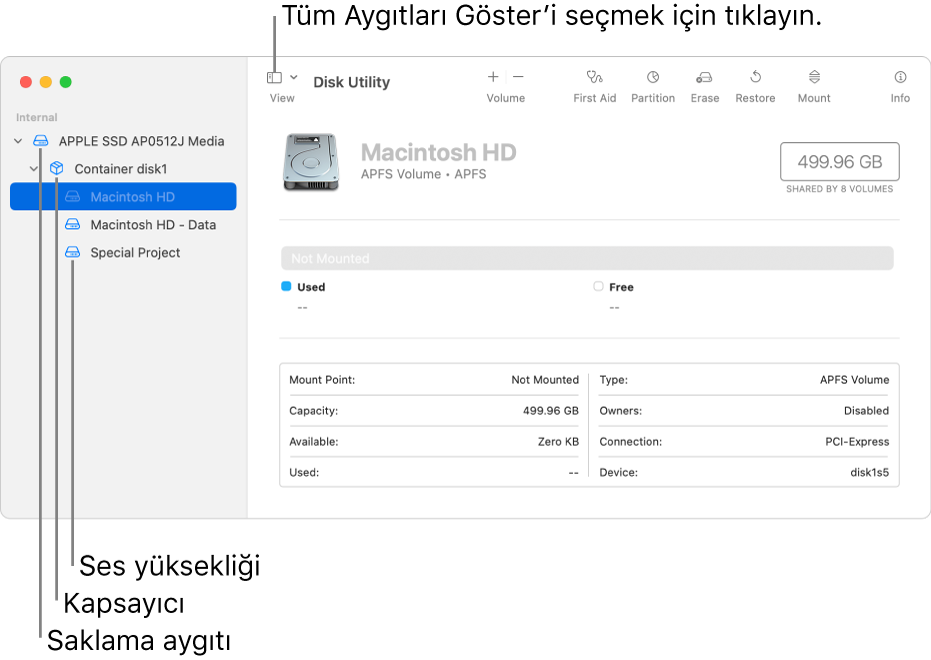
Task: Click the red close window button
Action: pyautogui.click(x=26, y=82)
